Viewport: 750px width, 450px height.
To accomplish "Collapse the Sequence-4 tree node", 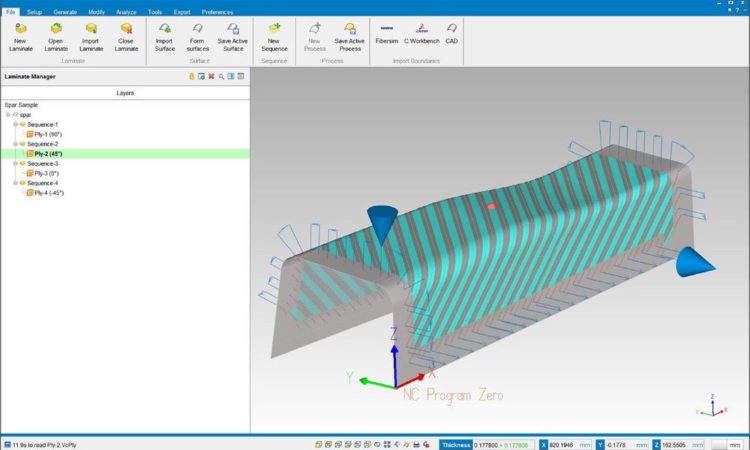I will coord(15,183).
